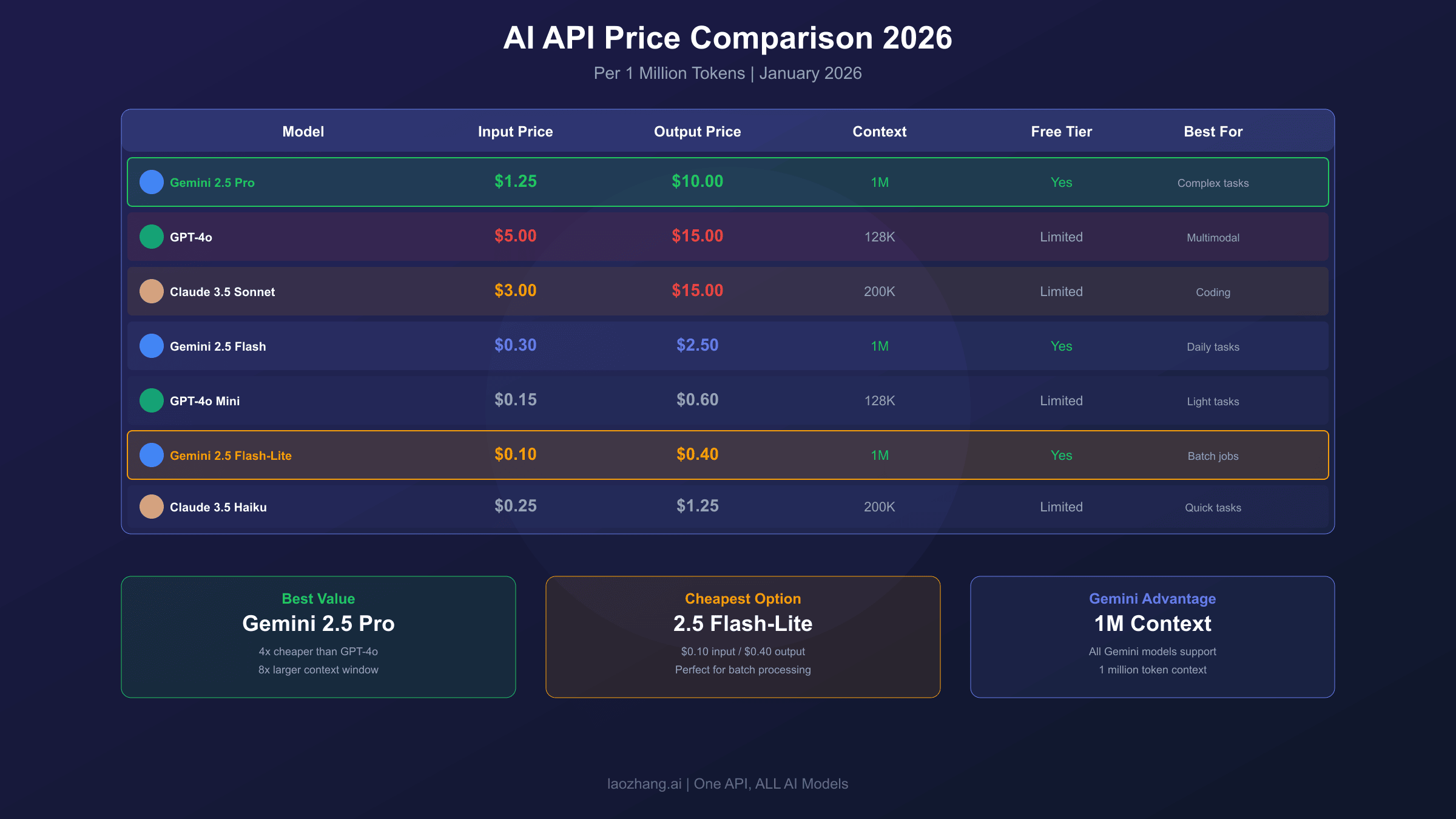Click the Output Price column header
This screenshot has width=1456, height=819.
pos(697,132)
